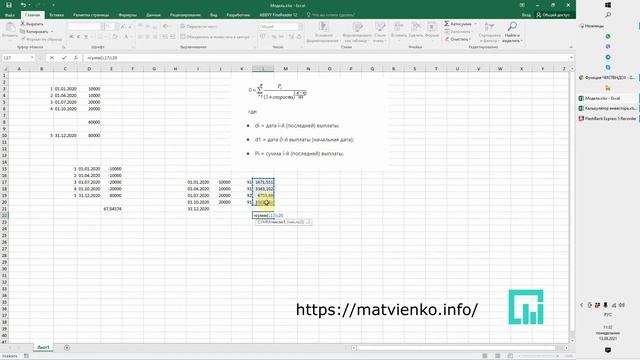Image resolution: width=640 pixels, height=360 pixels.
Task: Open Sort and Filter menu
Action: 489,32
